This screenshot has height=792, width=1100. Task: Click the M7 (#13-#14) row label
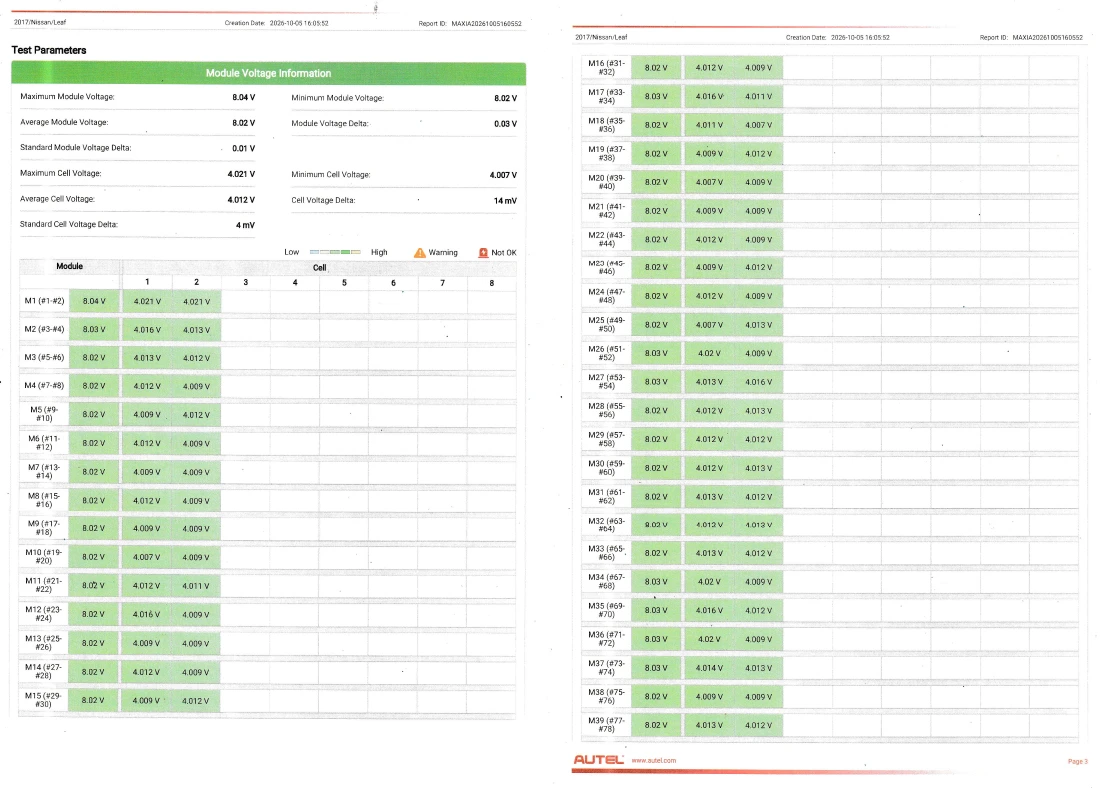click(43, 471)
